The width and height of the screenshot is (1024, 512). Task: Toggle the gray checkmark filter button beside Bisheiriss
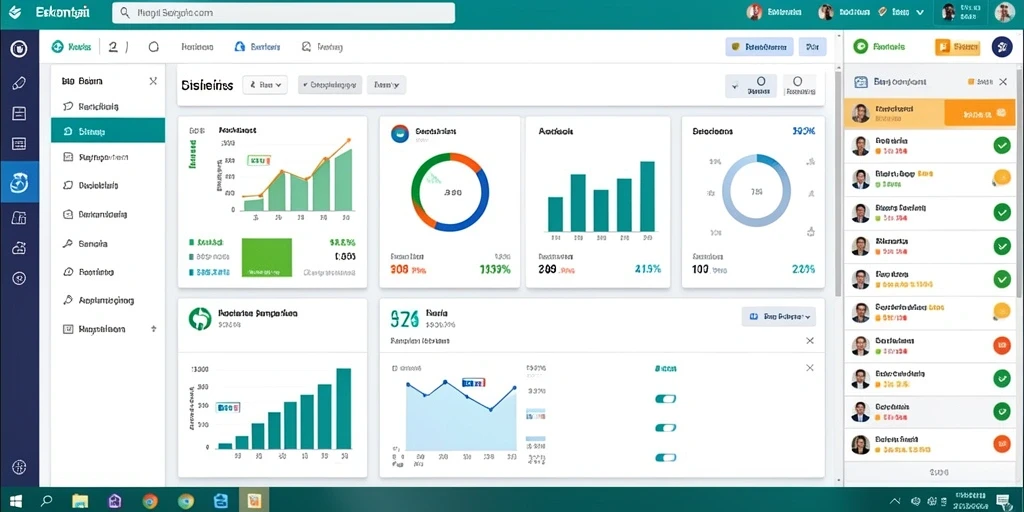point(330,84)
